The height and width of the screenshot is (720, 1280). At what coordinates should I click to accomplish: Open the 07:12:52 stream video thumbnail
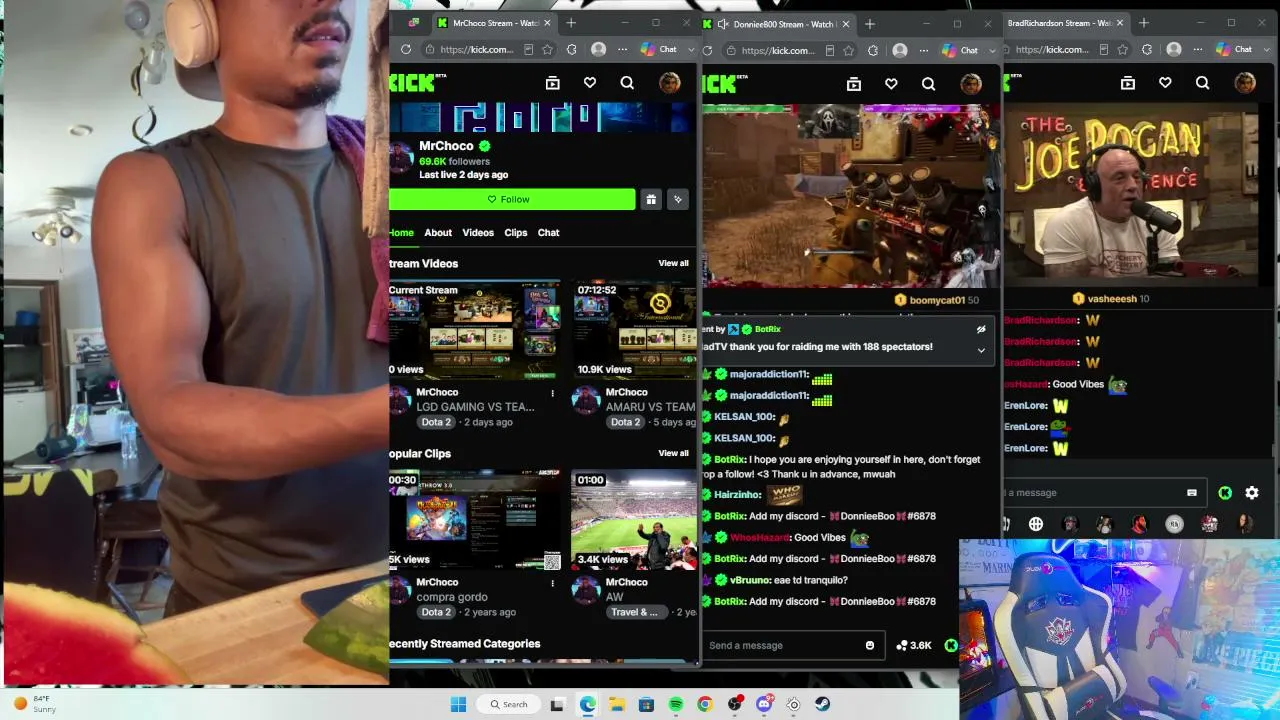click(634, 330)
